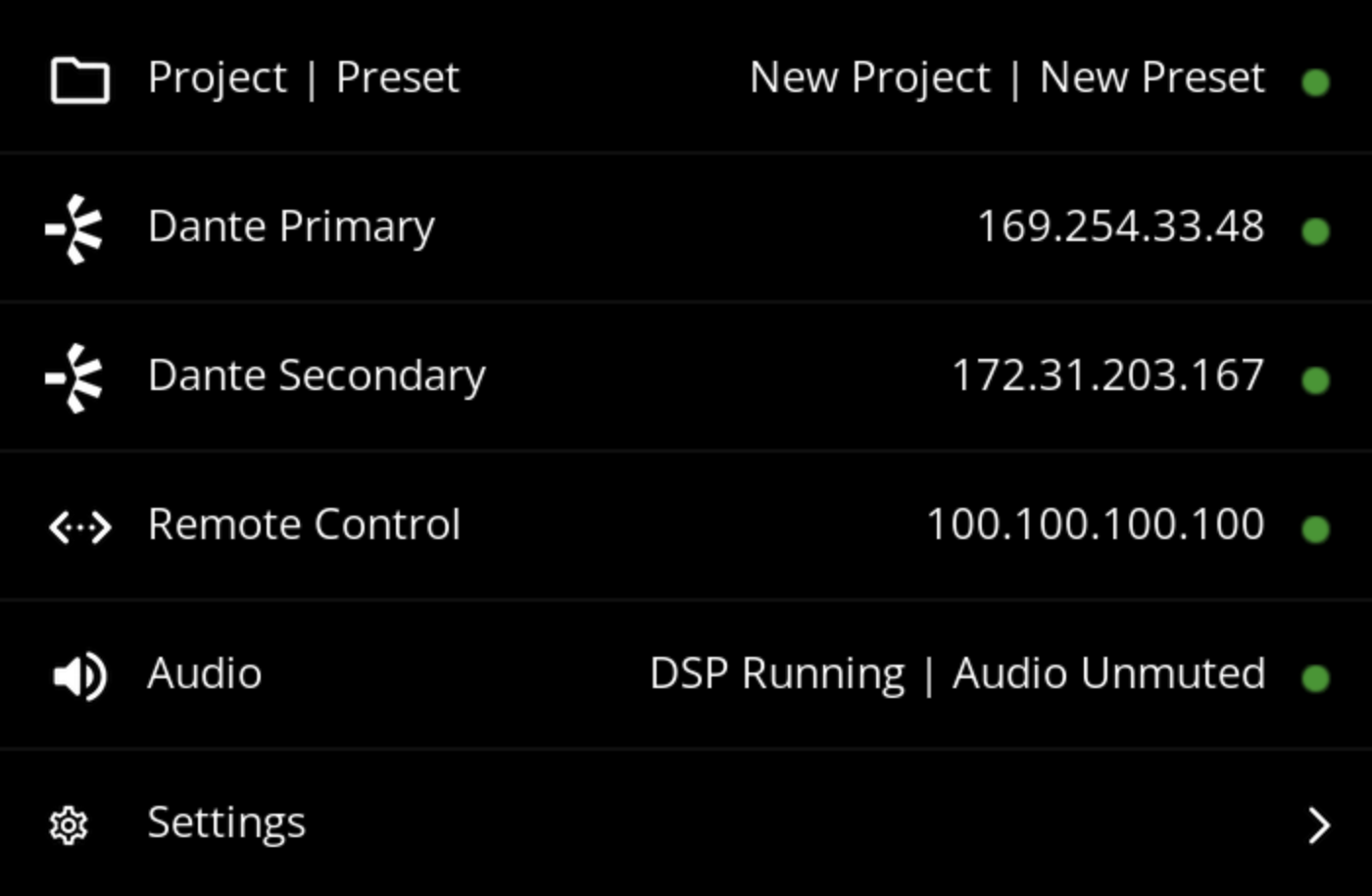
Task: Click the Dante Secondary green status indicator
Action: [x=1315, y=380]
